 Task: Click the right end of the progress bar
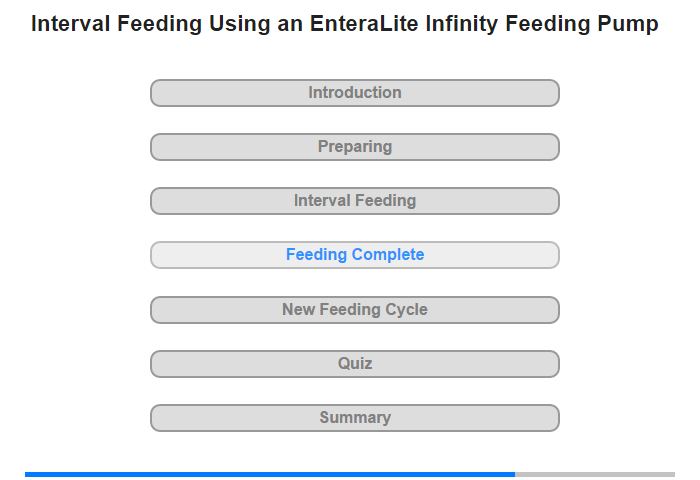tap(673, 474)
